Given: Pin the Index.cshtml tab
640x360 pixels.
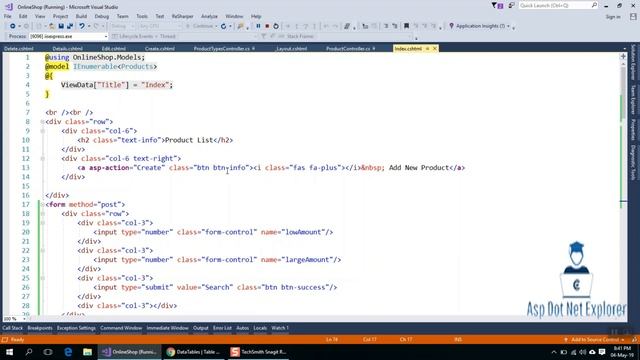Looking at the screenshot, I should click(427, 49).
